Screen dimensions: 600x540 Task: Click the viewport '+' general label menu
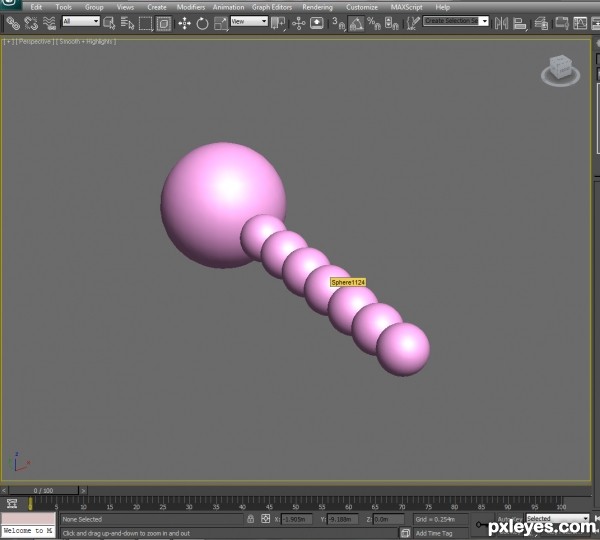8,41
